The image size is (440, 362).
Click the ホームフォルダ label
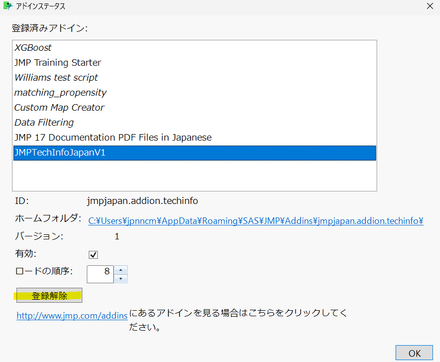(x=48, y=218)
